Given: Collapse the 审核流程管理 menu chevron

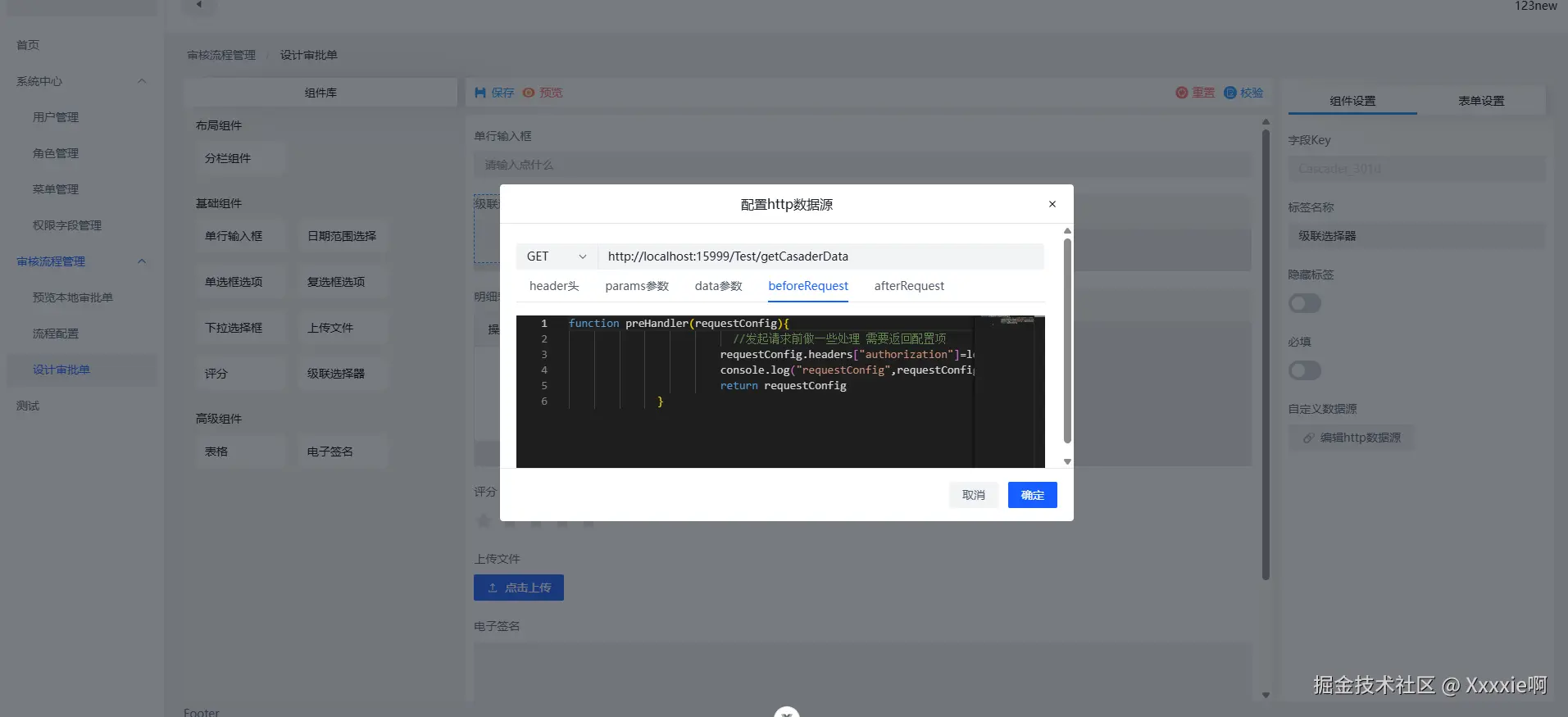Looking at the screenshot, I should (142, 261).
